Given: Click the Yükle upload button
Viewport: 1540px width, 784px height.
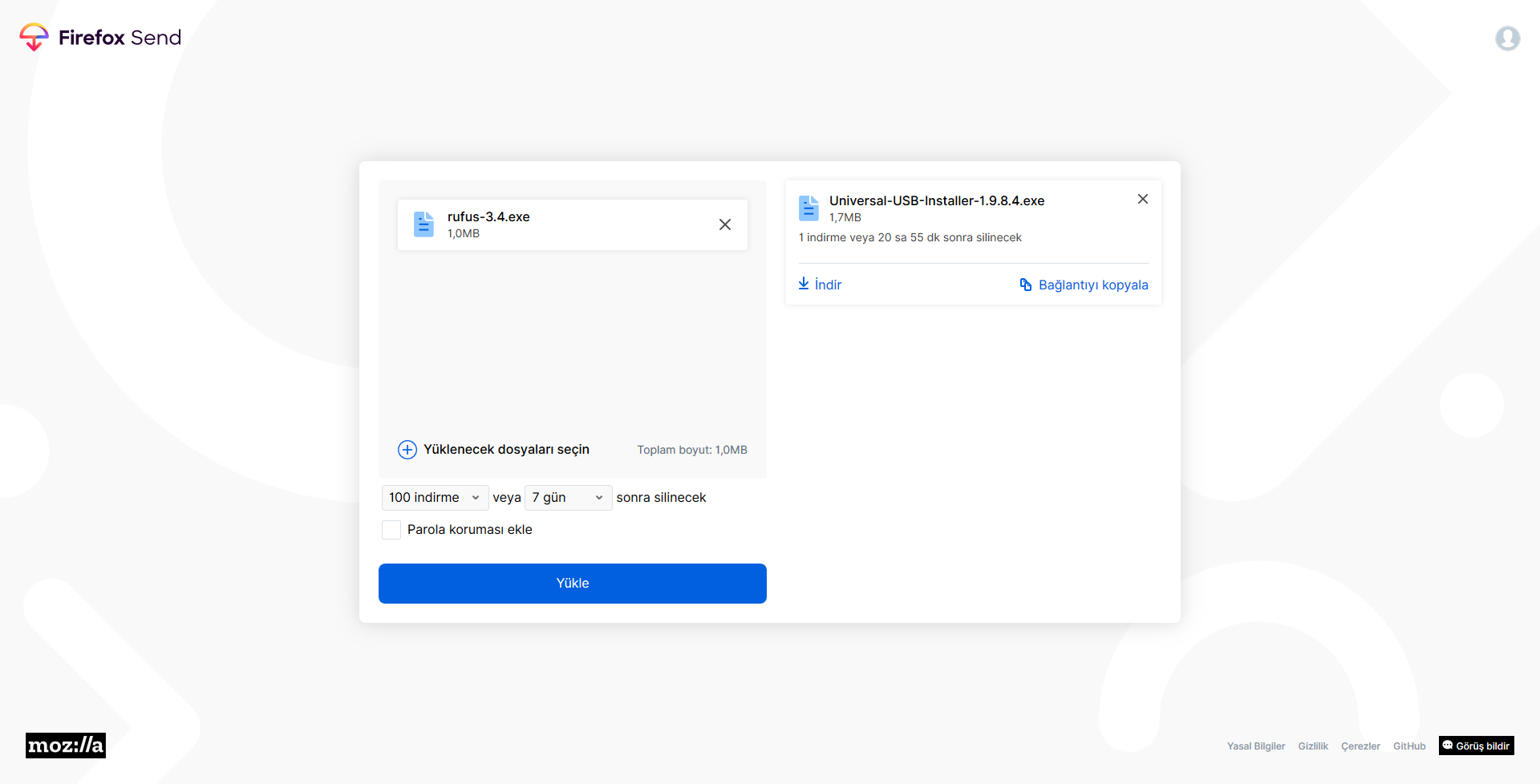Looking at the screenshot, I should pos(573,584).
